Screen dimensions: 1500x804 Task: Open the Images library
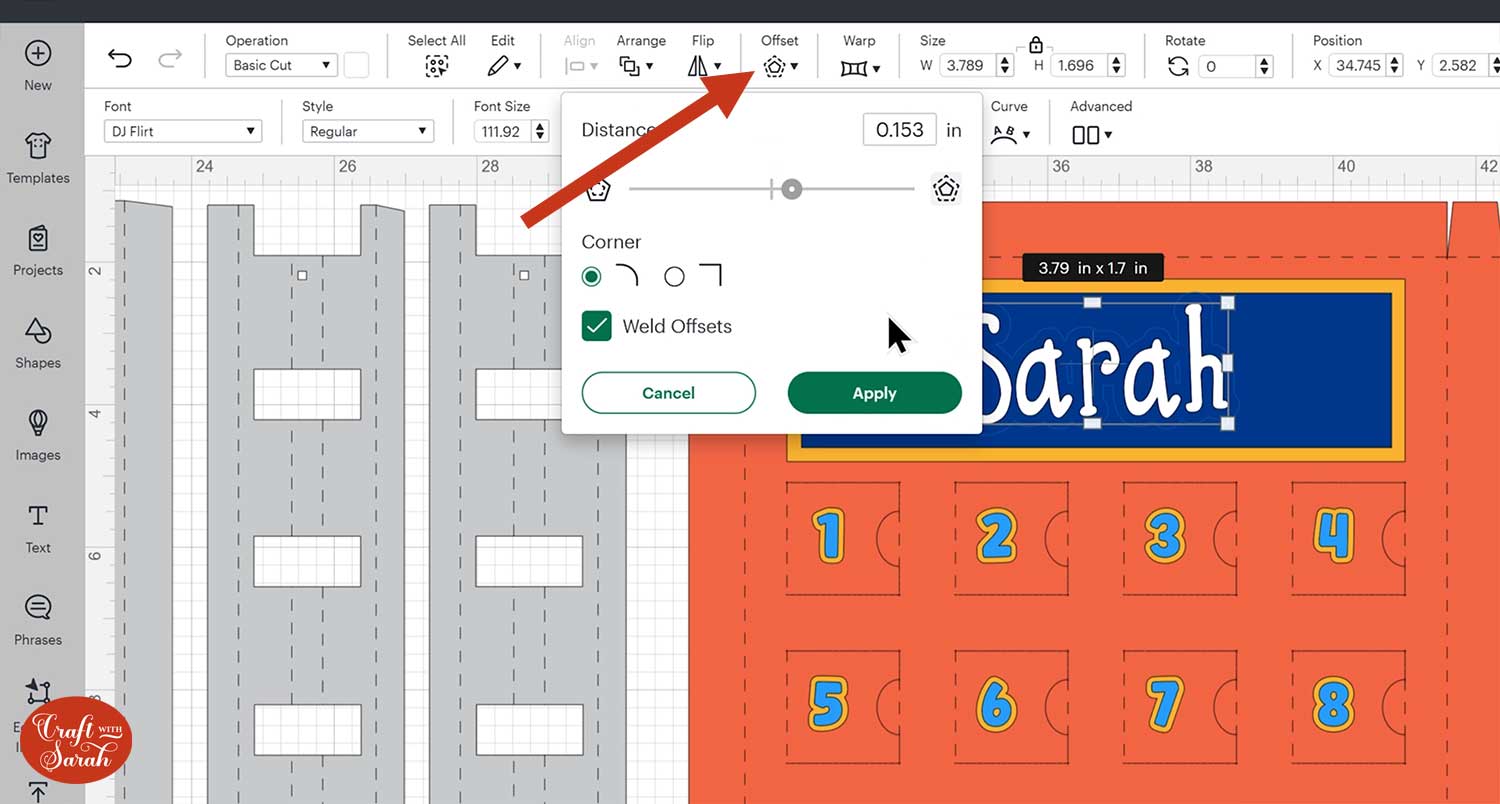tap(38, 436)
